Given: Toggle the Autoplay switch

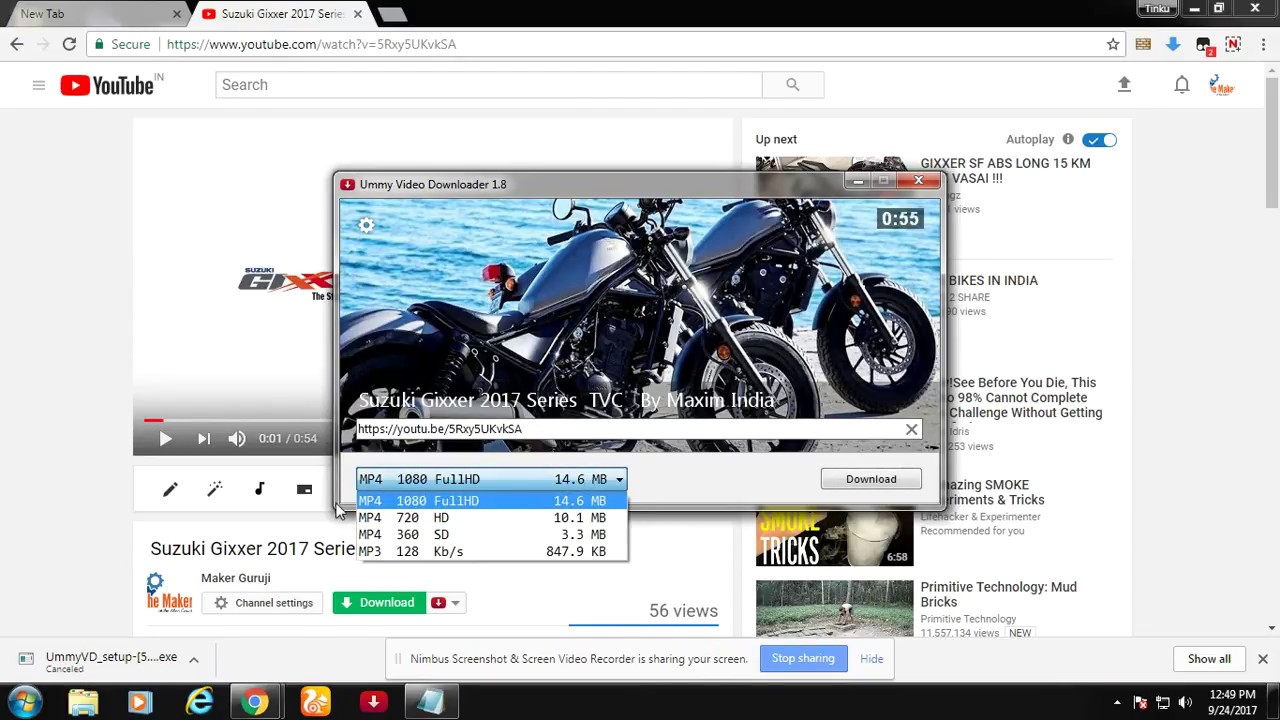Looking at the screenshot, I should [x=1099, y=140].
